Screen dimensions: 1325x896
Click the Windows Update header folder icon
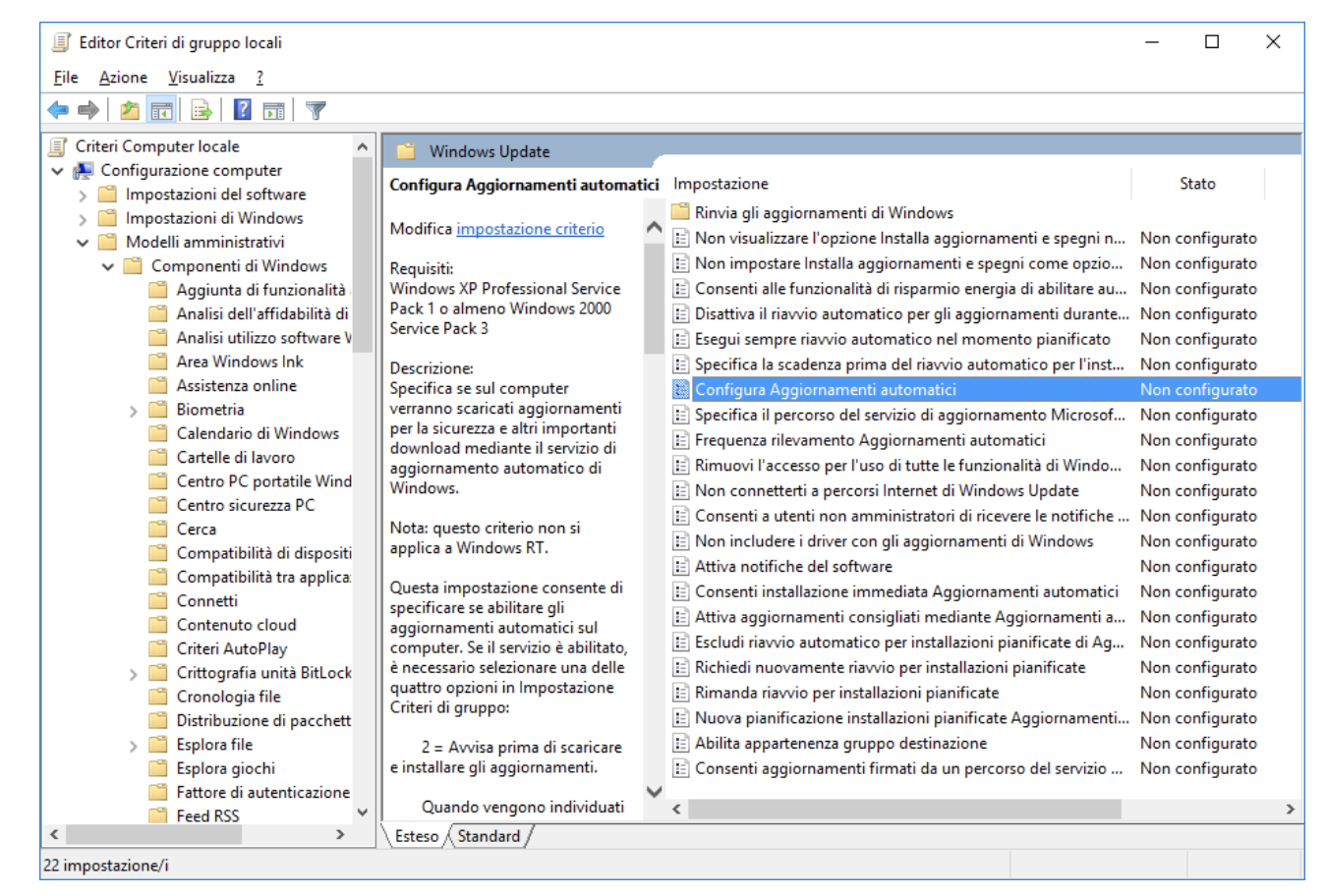tap(406, 151)
